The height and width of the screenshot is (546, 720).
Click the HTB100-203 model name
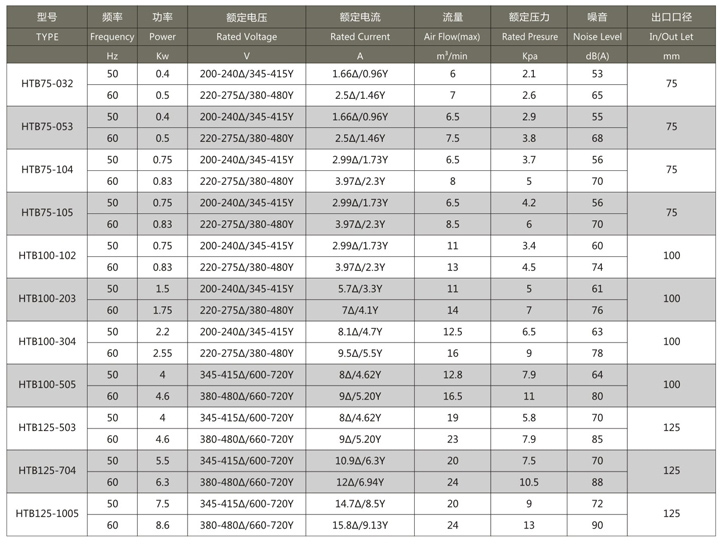(47, 298)
